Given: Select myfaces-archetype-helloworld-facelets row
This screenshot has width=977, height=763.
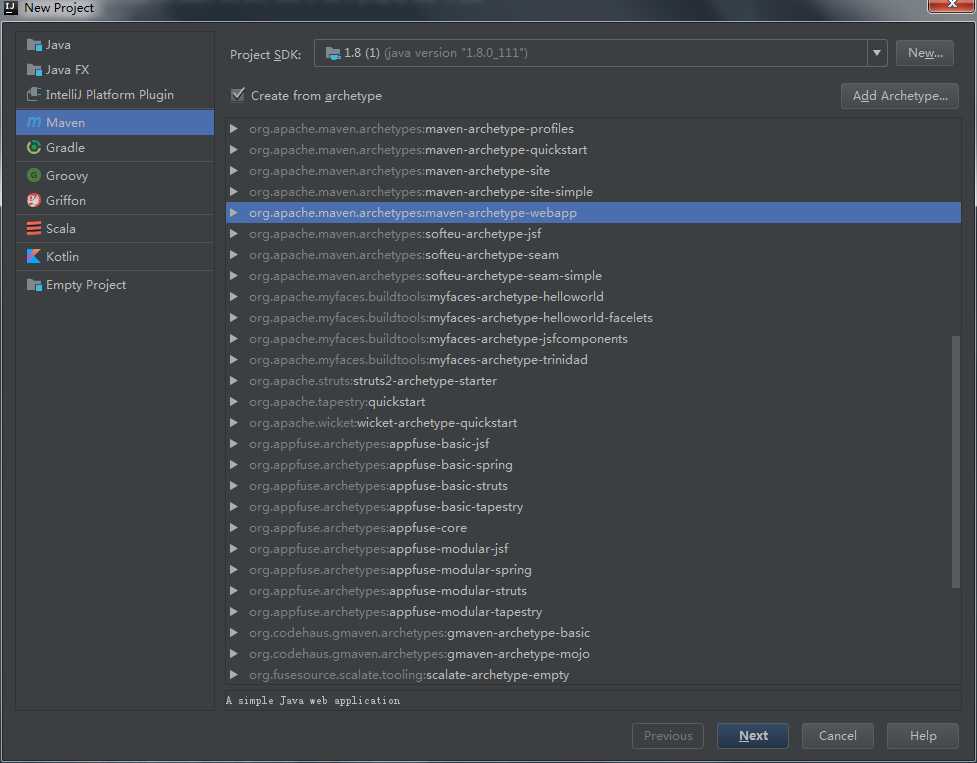Looking at the screenshot, I should (x=593, y=318).
